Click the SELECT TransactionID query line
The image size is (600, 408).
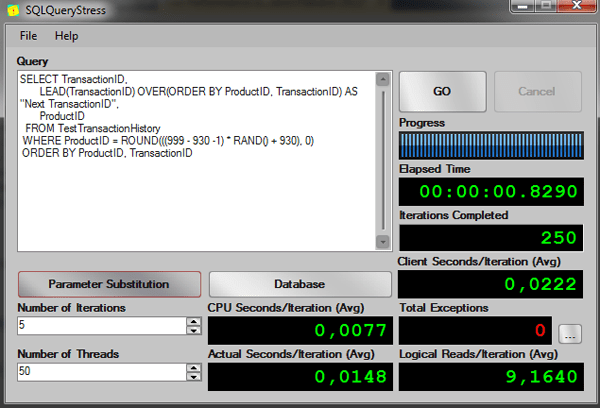(73, 79)
